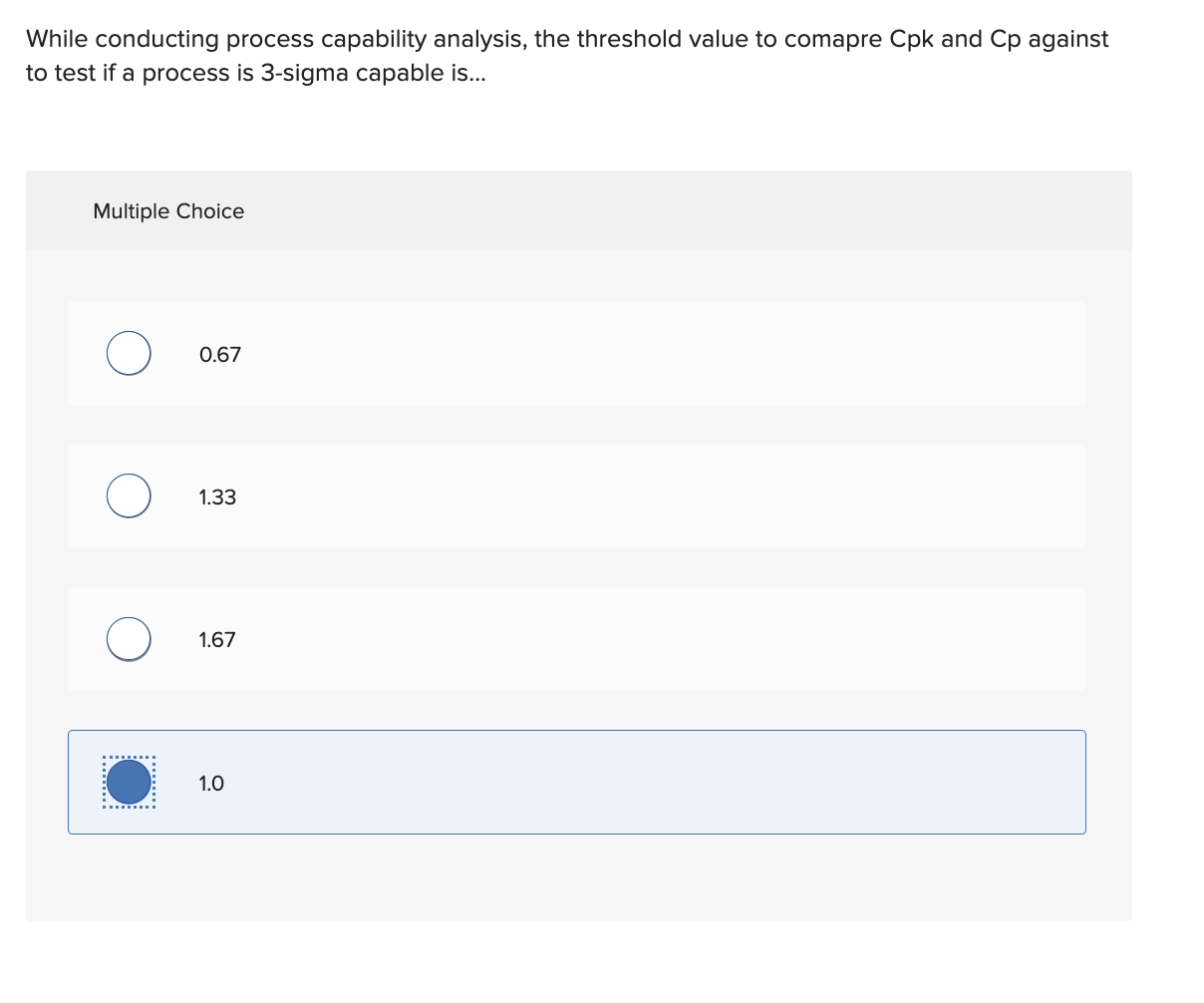1204x1003 pixels.
Task: Deselect the currently chosen 1.0 option
Action: 128,782
